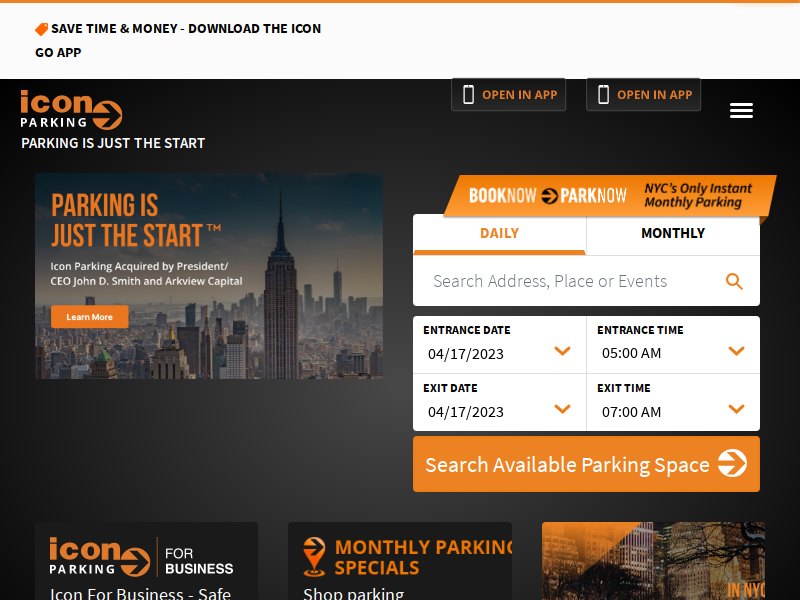This screenshot has height=600, width=800.
Task: Click the Monthly Parking Specials pin icon
Action: point(314,557)
